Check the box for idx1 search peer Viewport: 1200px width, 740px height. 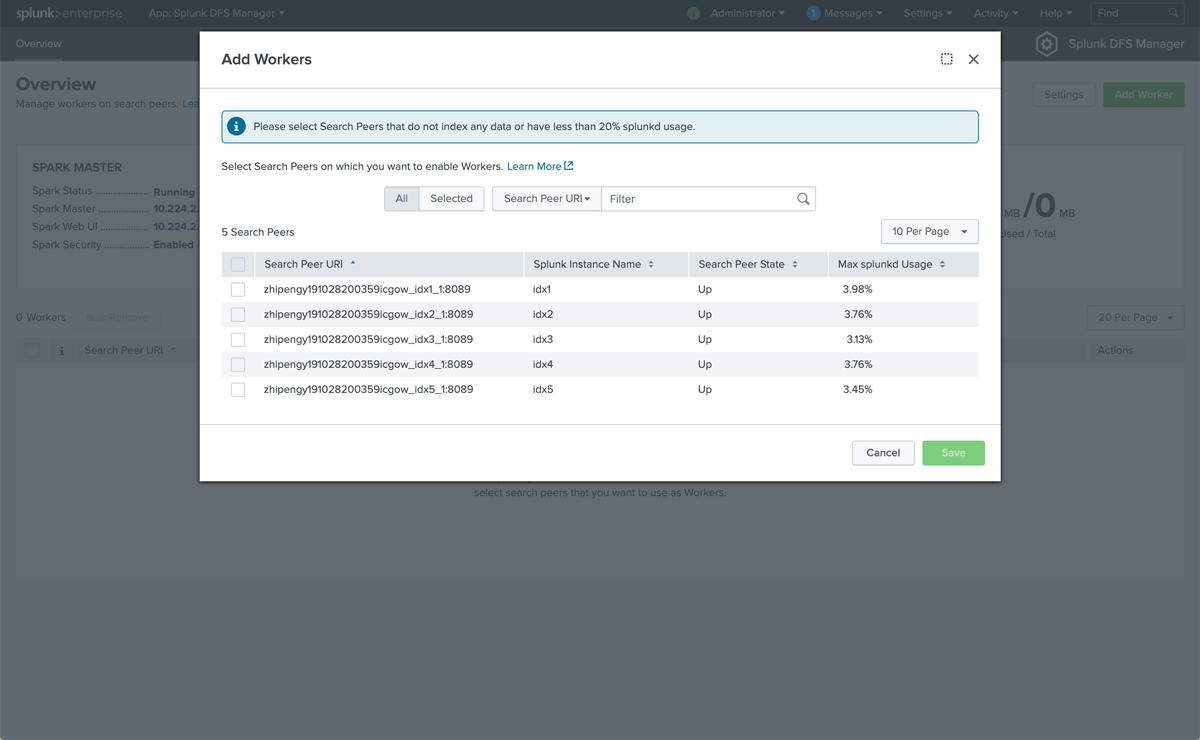[x=238, y=289]
